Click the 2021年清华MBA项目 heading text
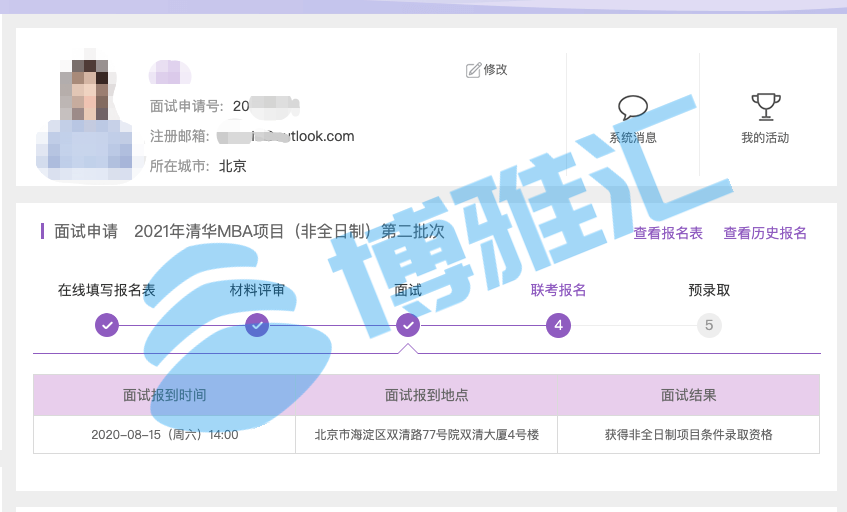The width and height of the screenshot is (847, 512). coord(289,232)
